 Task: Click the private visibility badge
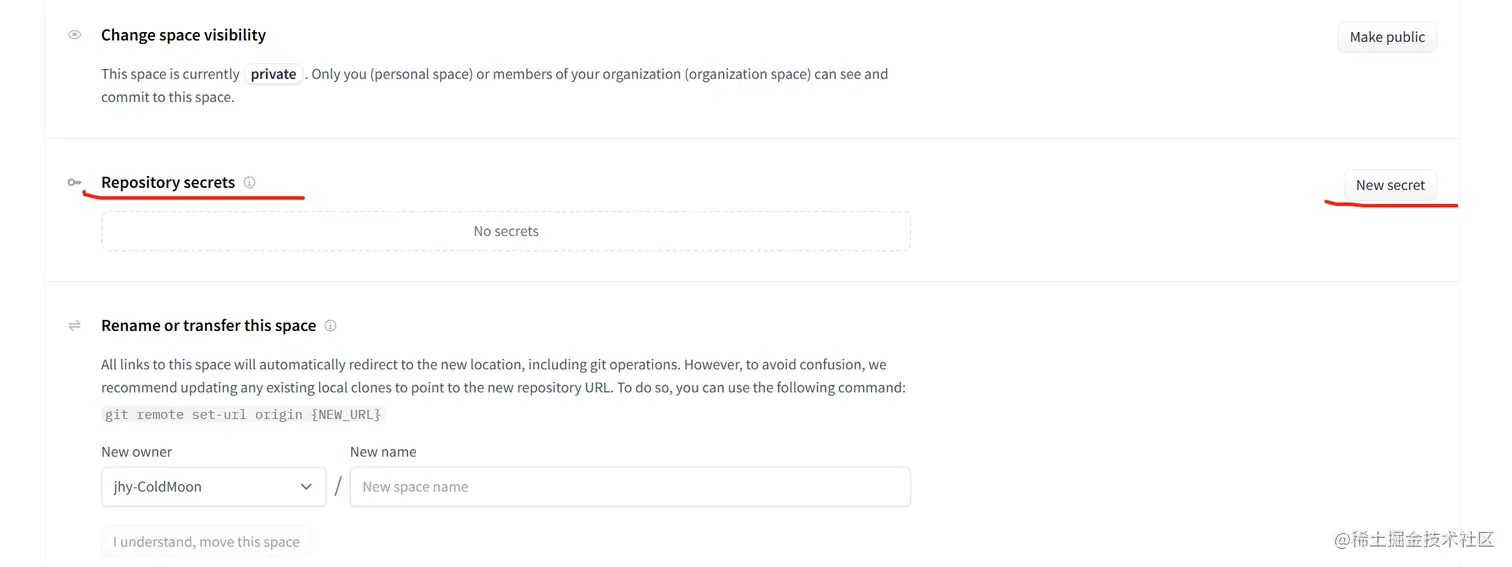pos(273,74)
